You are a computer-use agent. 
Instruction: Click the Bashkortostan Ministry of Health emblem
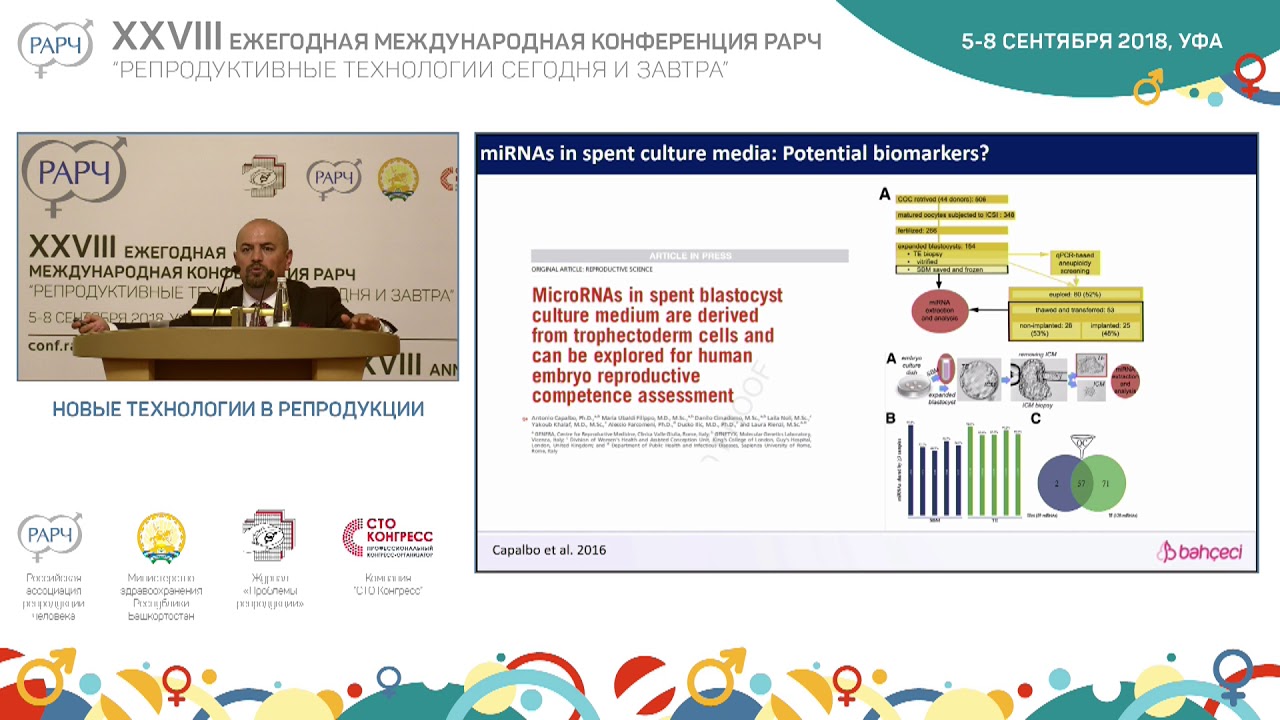tap(161, 538)
